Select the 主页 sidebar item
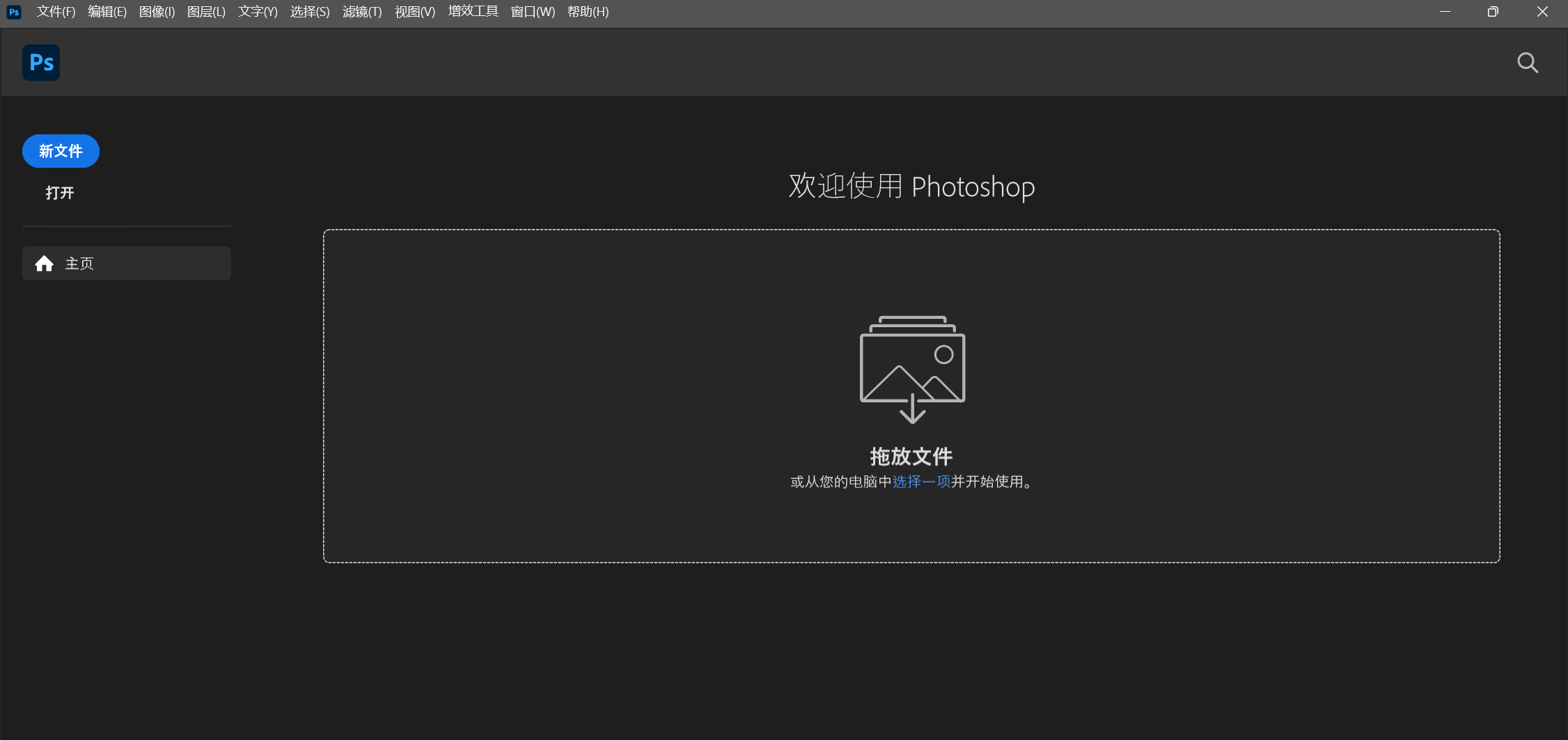The width and height of the screenshot is (1568, 740). click(127, 263)
